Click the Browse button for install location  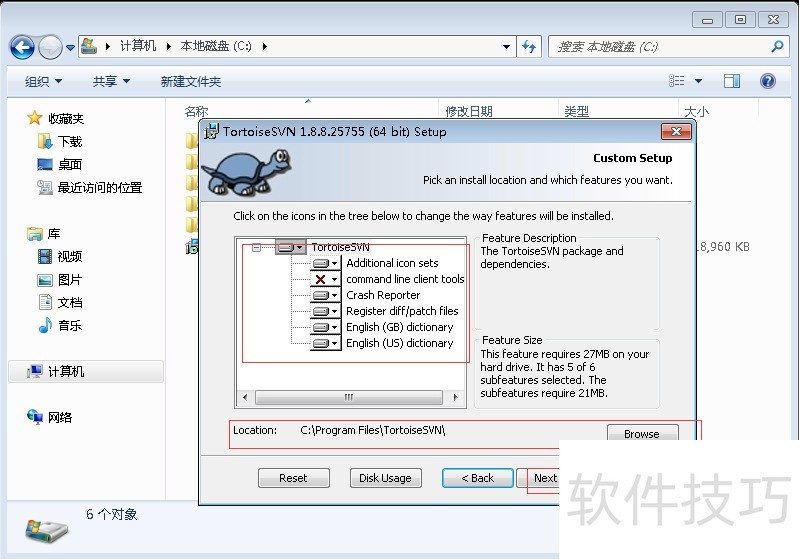(641, 434)
